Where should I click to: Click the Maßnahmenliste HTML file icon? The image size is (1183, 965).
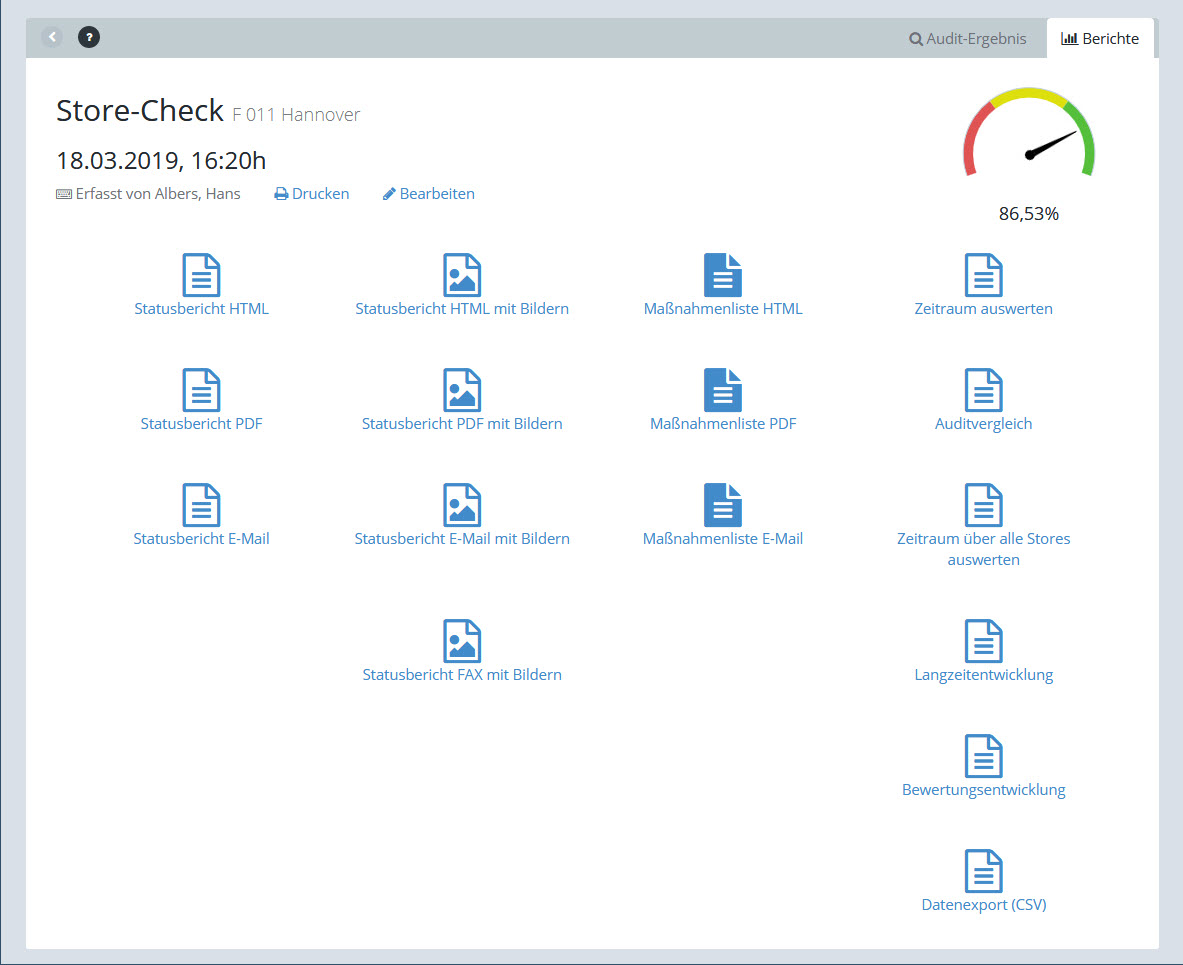(723, 275)
